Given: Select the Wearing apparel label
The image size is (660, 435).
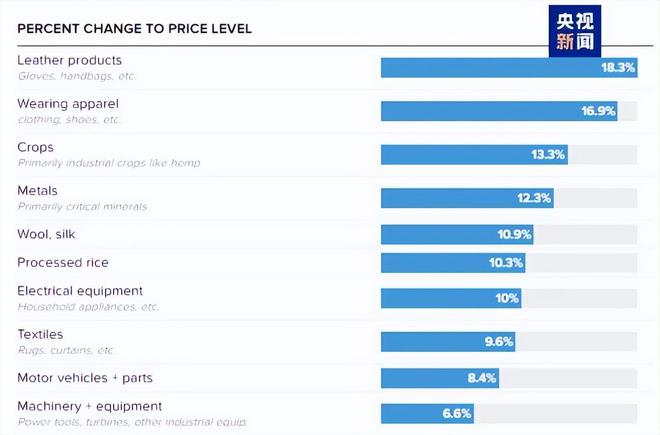Looking at the screenshot, I should pyautogui.click(x=68, y=104).
